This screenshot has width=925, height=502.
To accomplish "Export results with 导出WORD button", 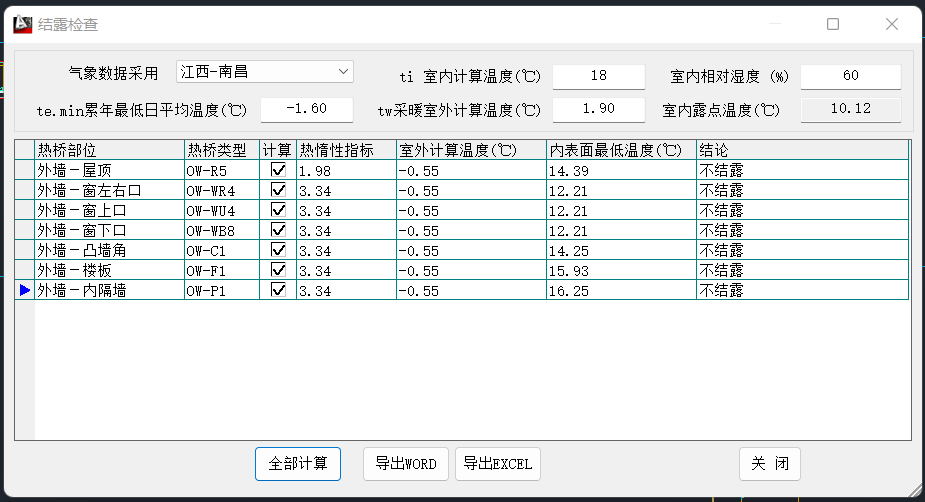I will coord(405,464).
